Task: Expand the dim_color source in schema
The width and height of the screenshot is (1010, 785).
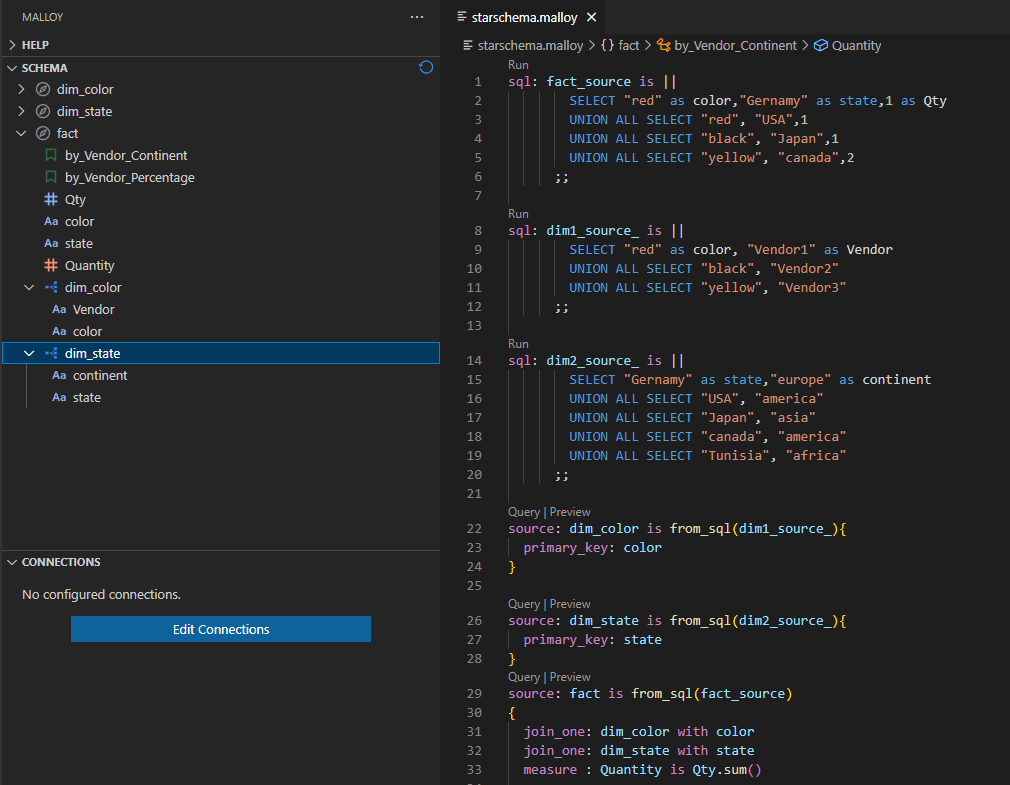Action: click(x=21, y=90)
